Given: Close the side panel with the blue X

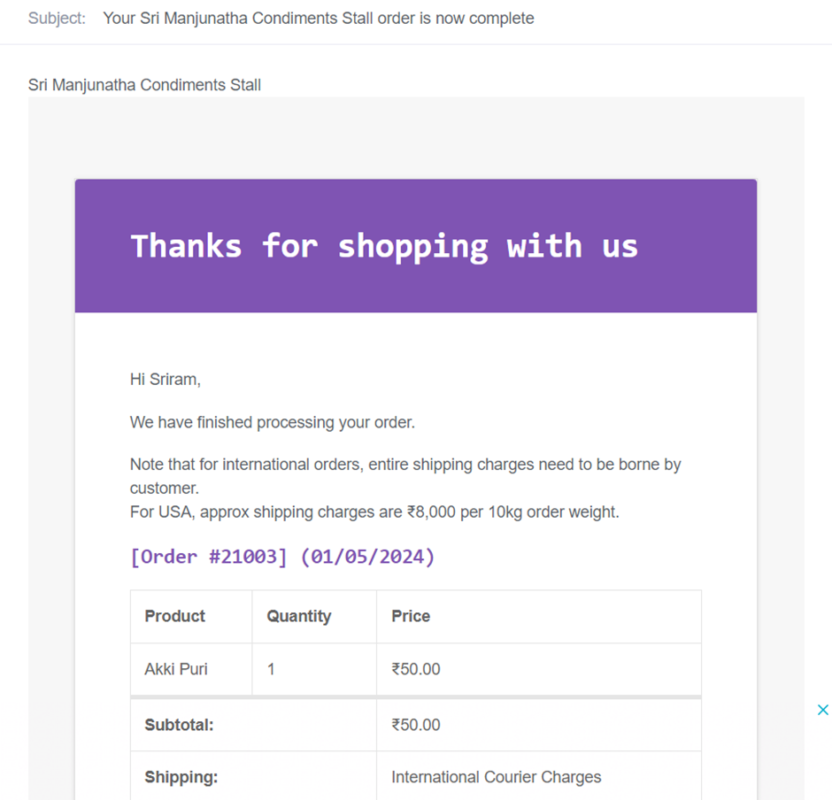Looking at the screenshot, I should tap(822, 710).
